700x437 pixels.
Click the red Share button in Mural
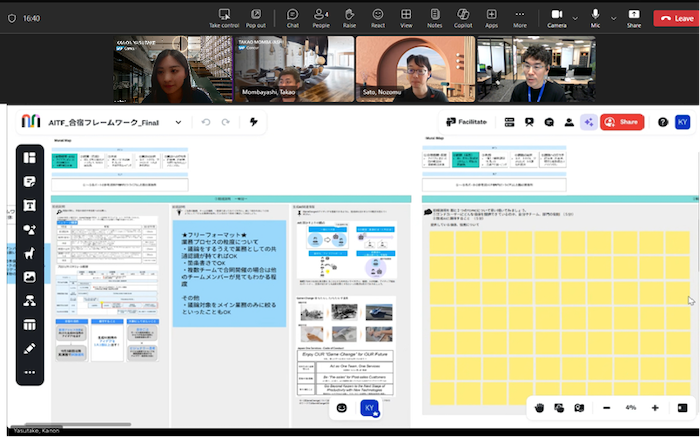click(x=622, y=122)
